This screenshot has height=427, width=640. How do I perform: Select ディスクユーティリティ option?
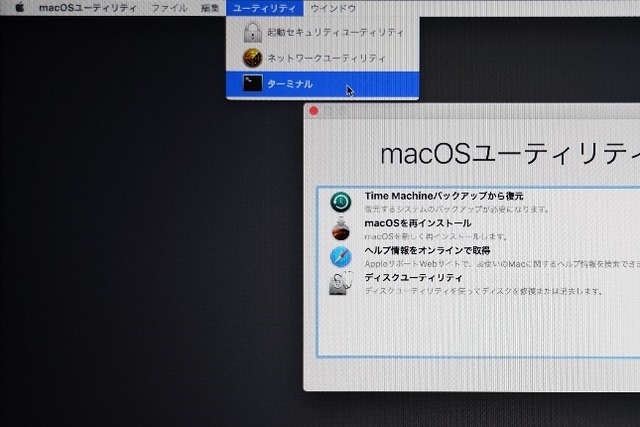coord(413,278)
